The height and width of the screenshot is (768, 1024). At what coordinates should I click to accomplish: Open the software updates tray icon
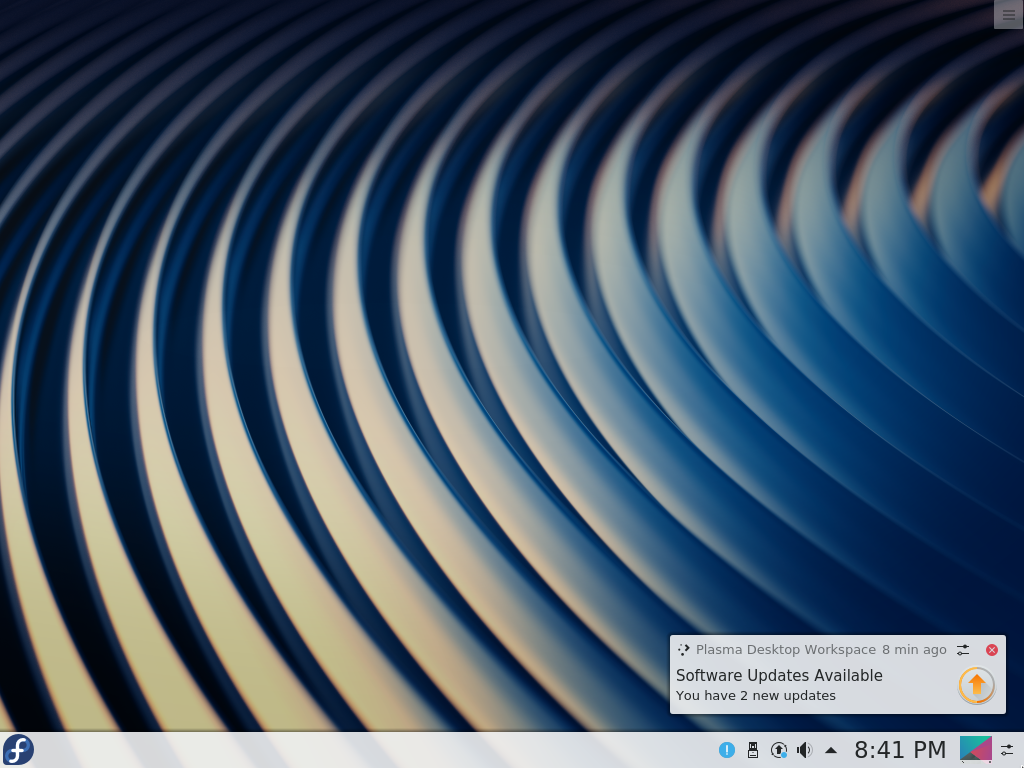click(778, 750)
